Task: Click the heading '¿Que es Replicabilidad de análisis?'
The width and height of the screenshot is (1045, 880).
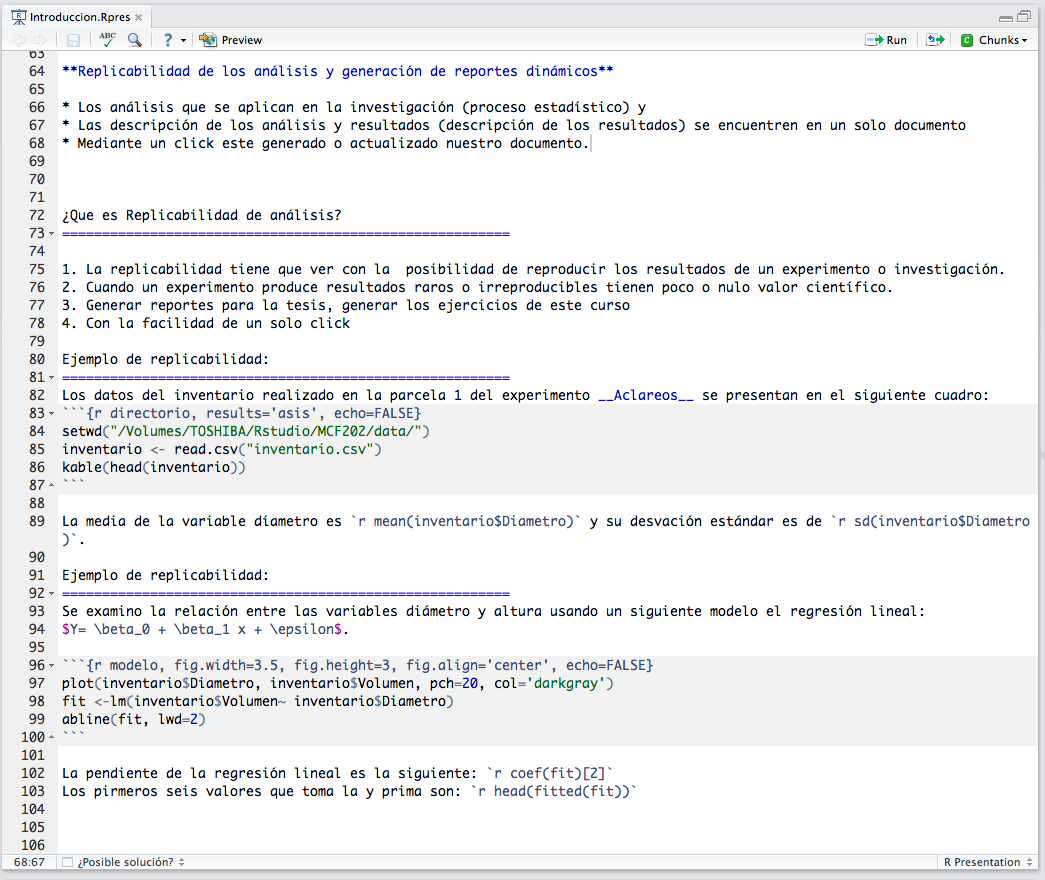Action: 201,215
